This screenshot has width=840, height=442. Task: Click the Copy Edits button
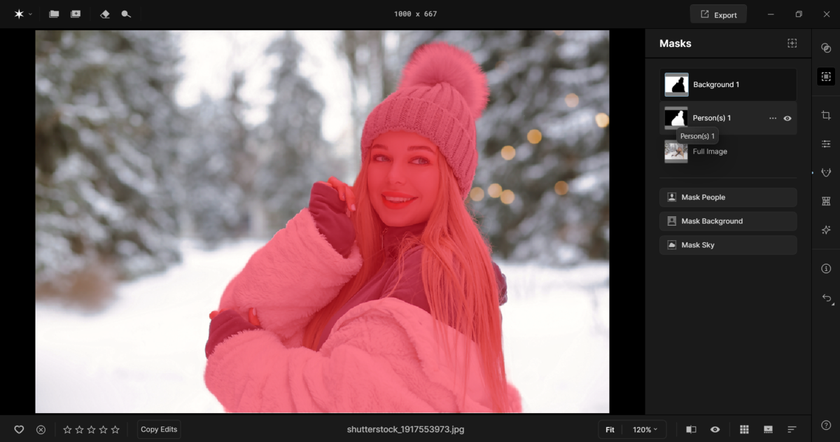(x=159, y=429)
